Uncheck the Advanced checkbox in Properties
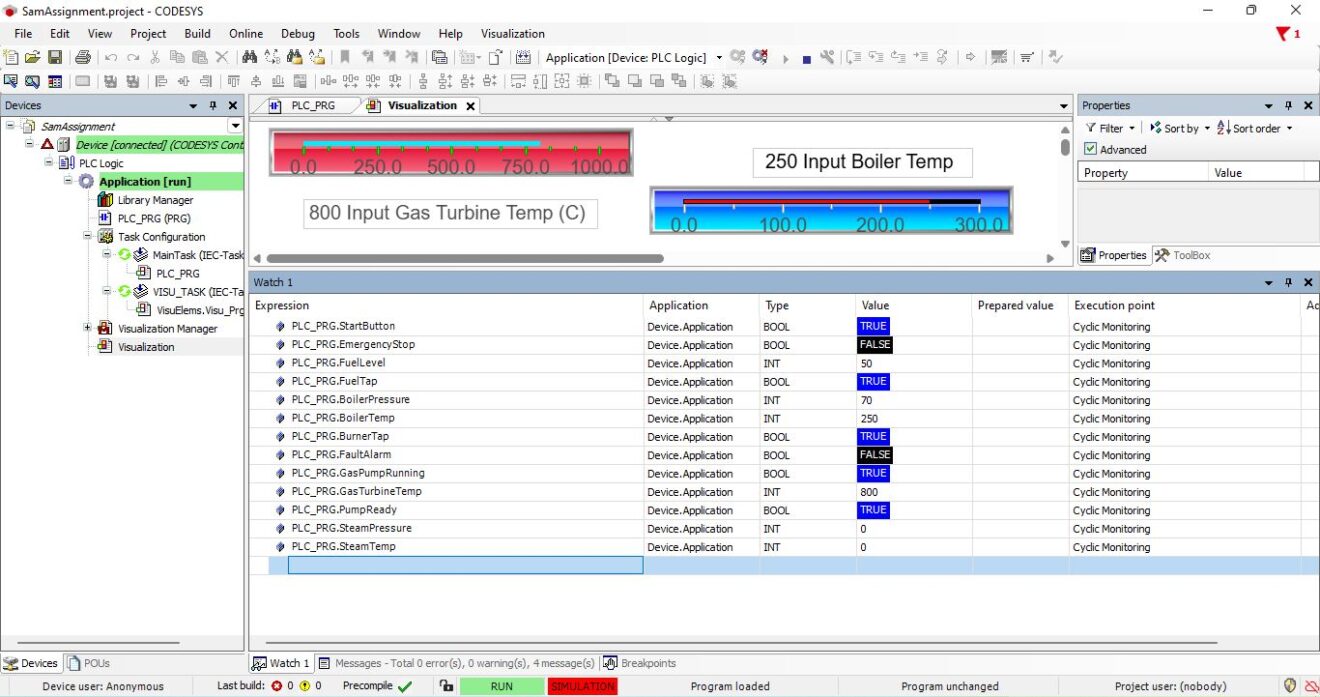Screen dimensions: 1320x697 pos(1089,148)
